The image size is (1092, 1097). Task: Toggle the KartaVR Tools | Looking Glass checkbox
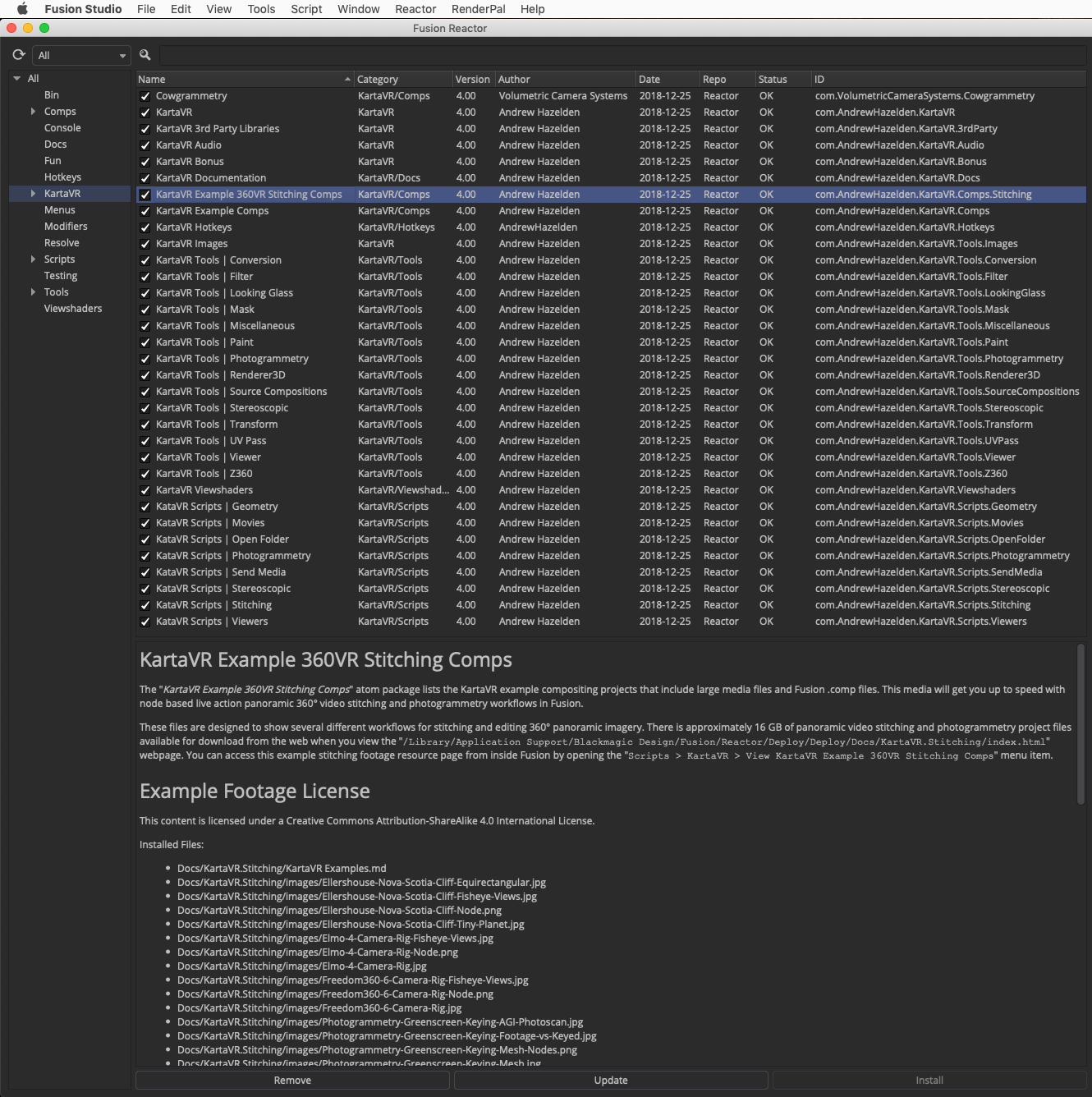pos(145,293)
